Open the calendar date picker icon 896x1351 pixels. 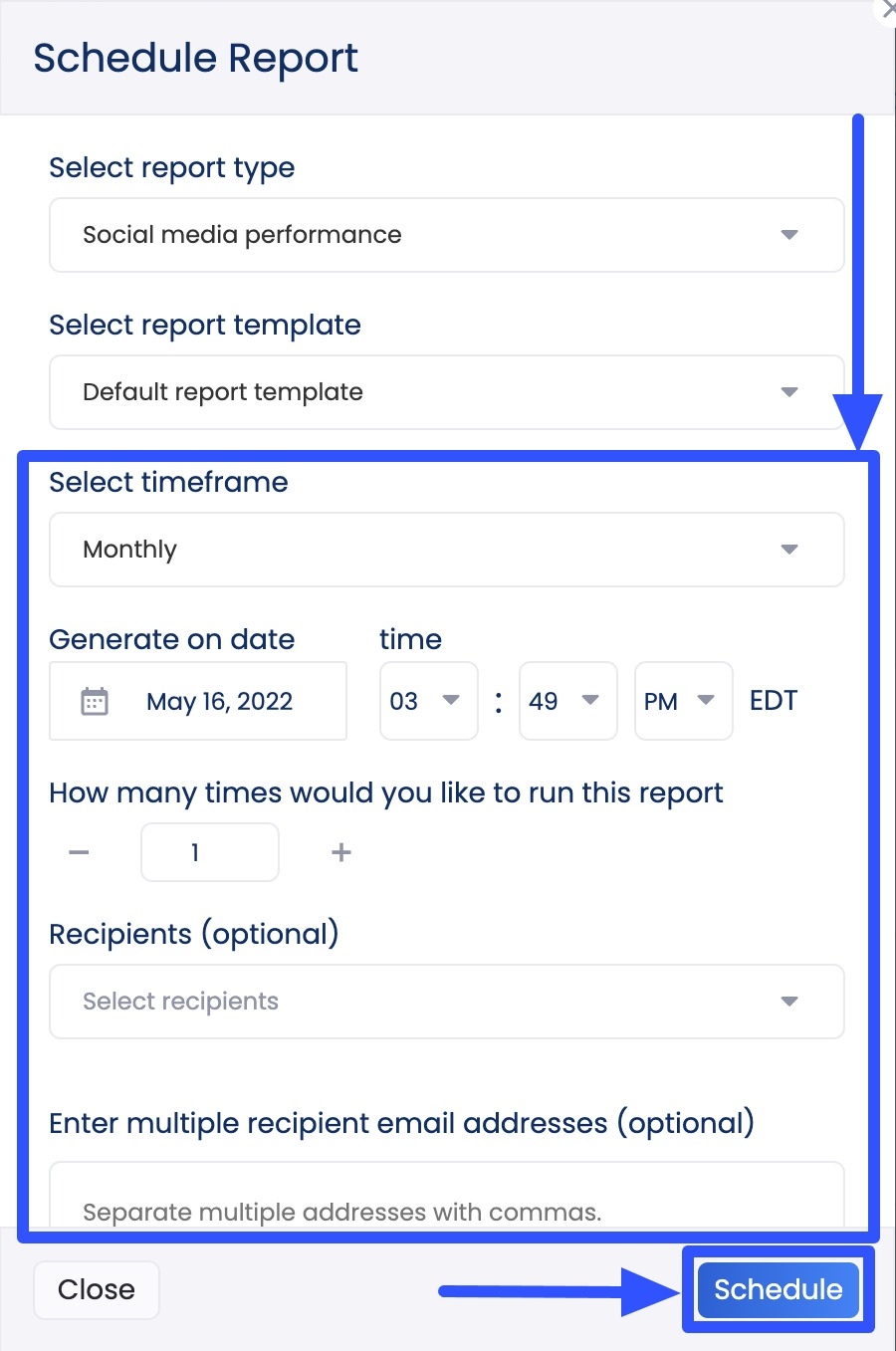pos(96,701)
